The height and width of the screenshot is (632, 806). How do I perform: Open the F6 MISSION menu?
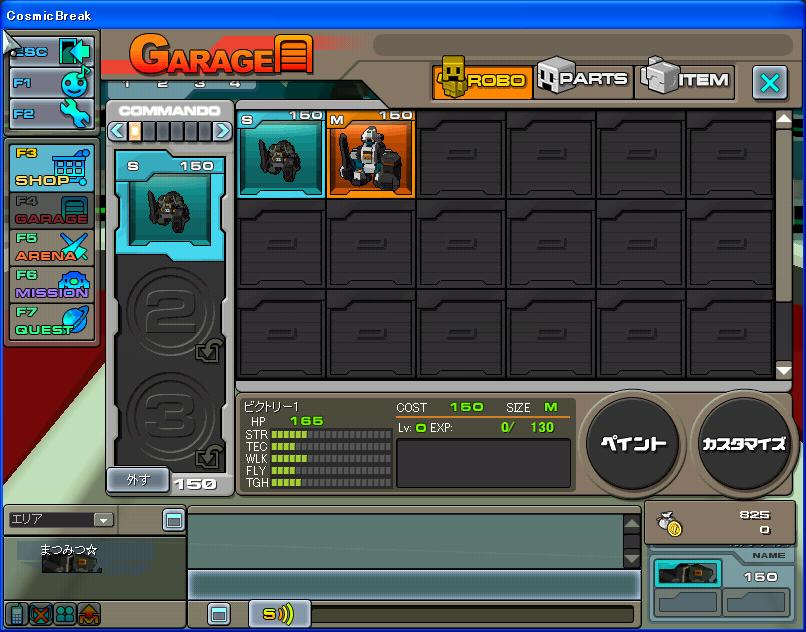click(51, 284)
